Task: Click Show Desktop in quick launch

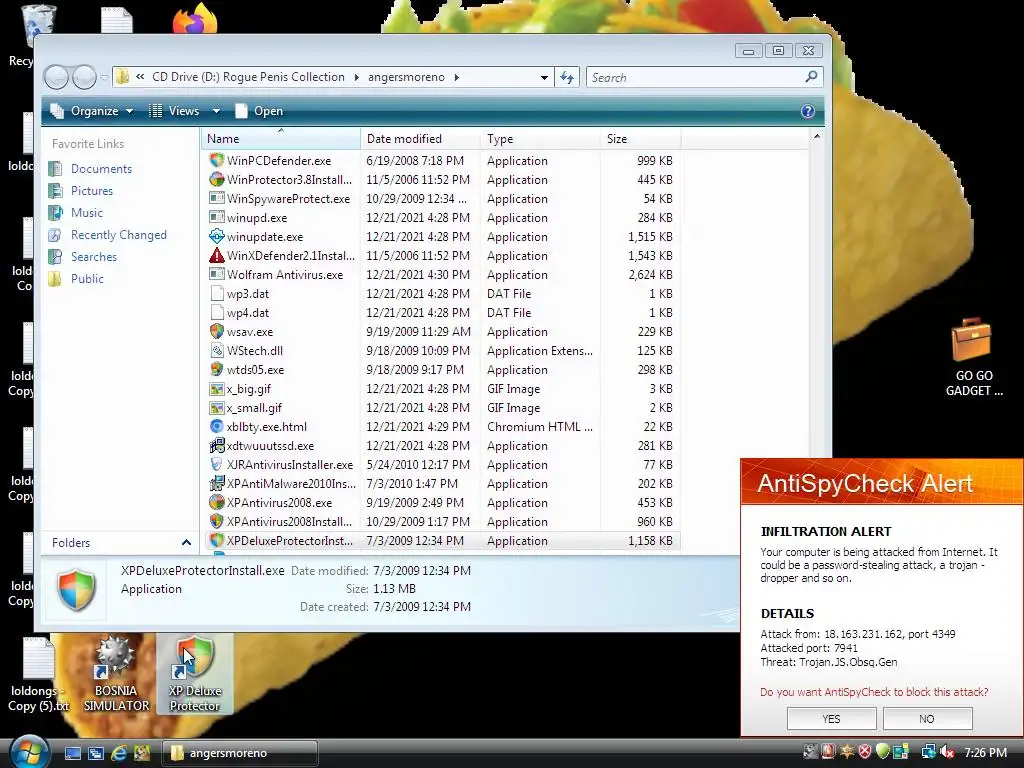Action: click(73, 753)
